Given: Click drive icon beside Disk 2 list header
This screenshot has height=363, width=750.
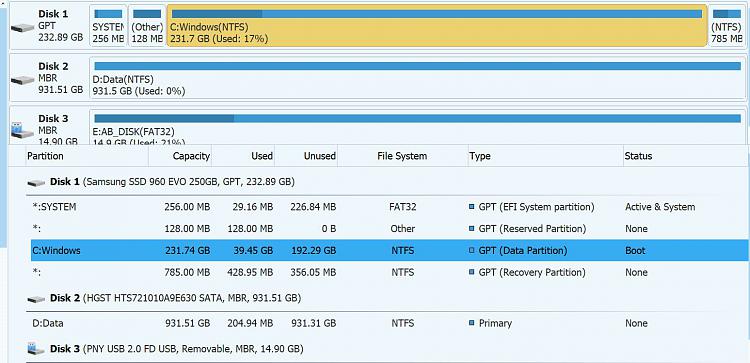Looking at the screenshot, I should click(x=36, y=299).
